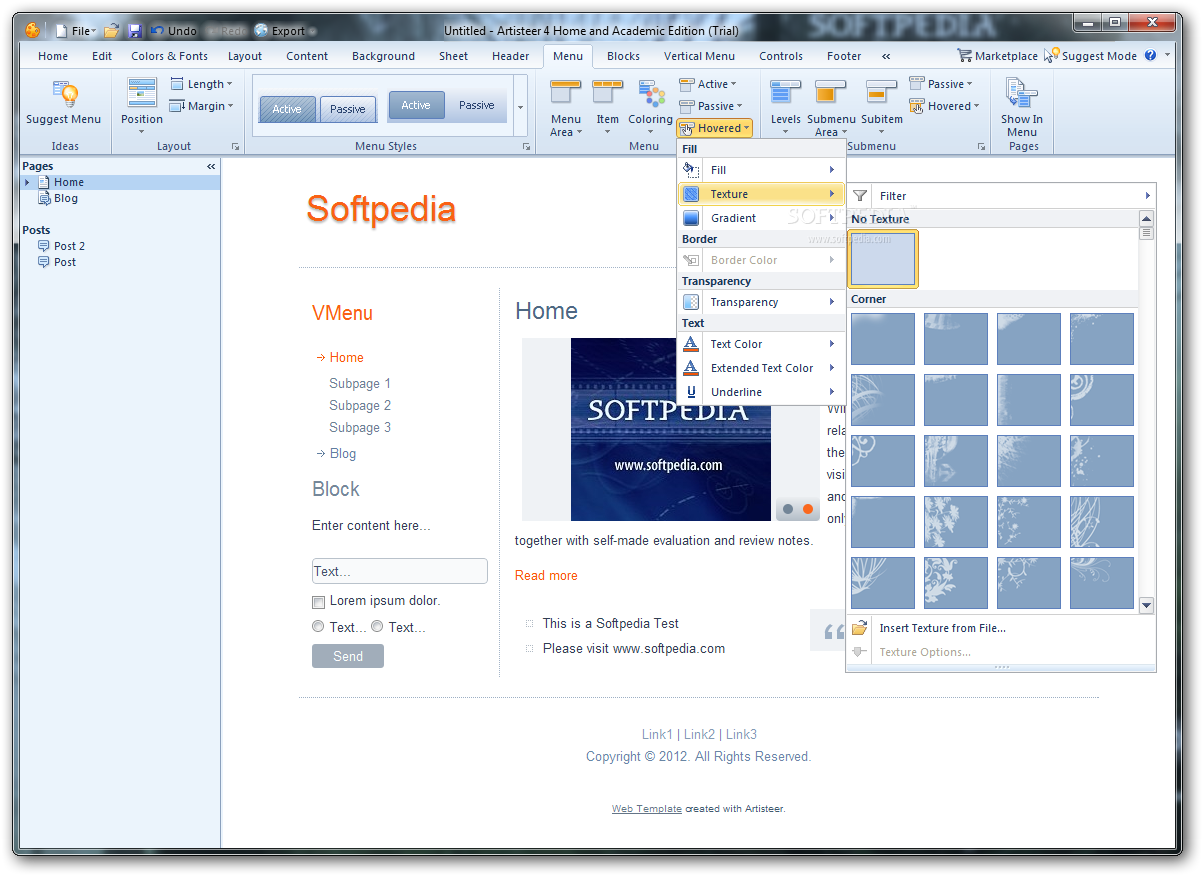The width and height of the screenshot is (1203, 876).
Task: Click the Transparency icon in the menu
Action: tap(691, 302)
